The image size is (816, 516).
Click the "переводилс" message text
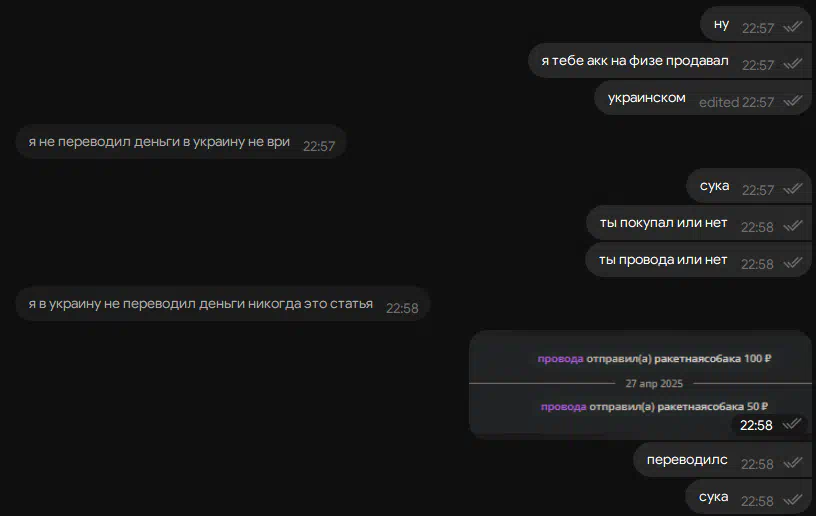[x=687, y=460]
